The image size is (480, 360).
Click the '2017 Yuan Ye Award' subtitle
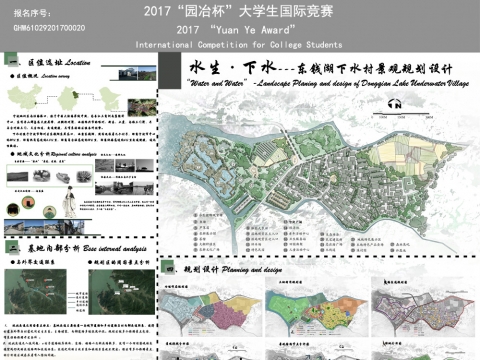tap(236, 30)
